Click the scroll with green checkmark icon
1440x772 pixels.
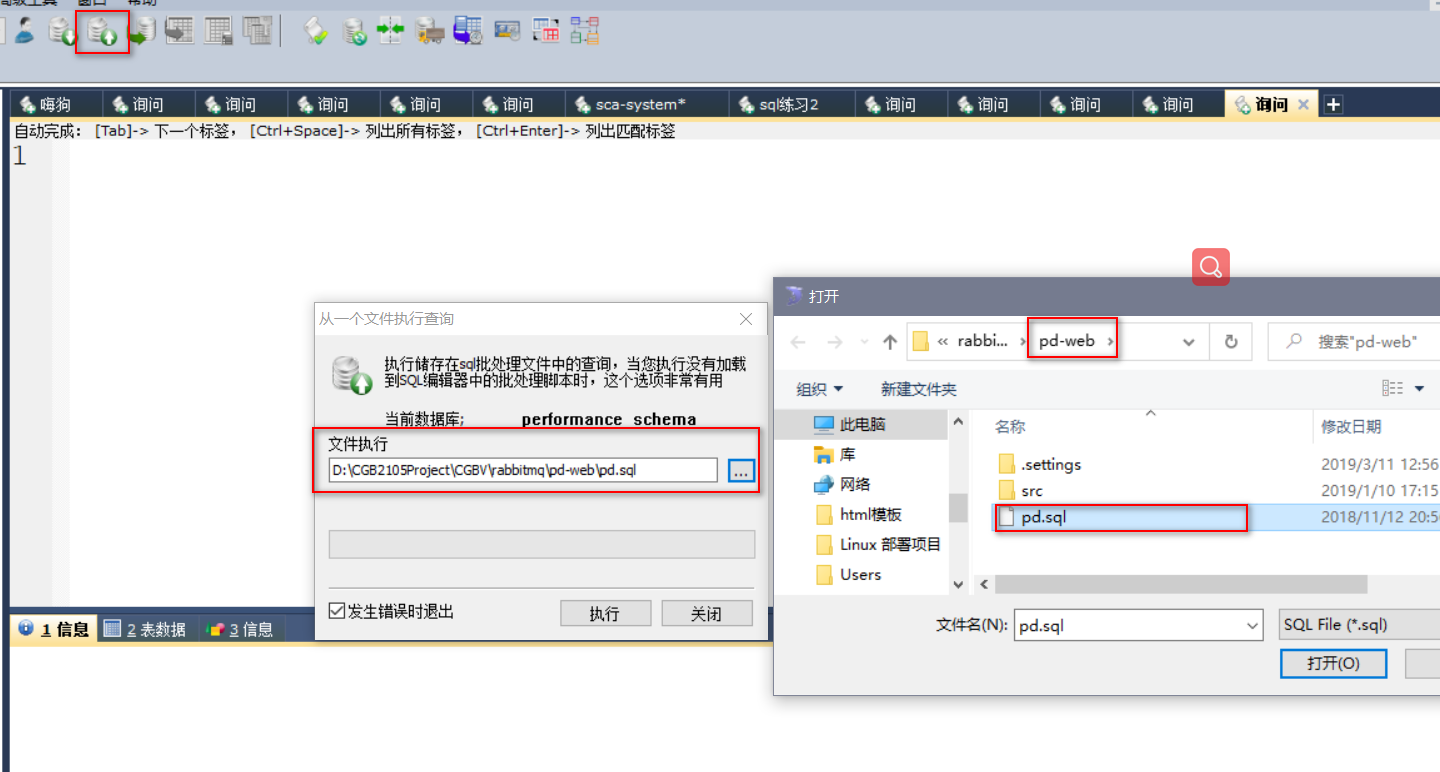pyautogui.click(x=316, y=31)
